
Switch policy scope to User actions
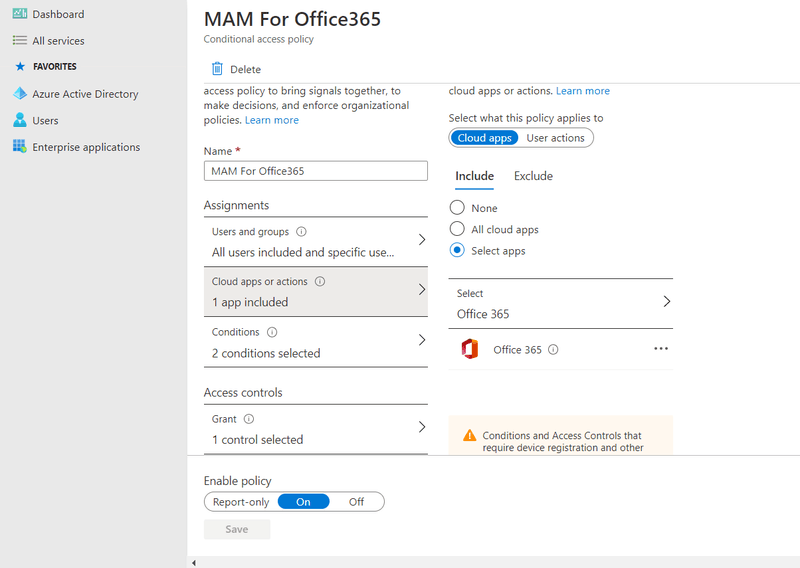(555, 138)
